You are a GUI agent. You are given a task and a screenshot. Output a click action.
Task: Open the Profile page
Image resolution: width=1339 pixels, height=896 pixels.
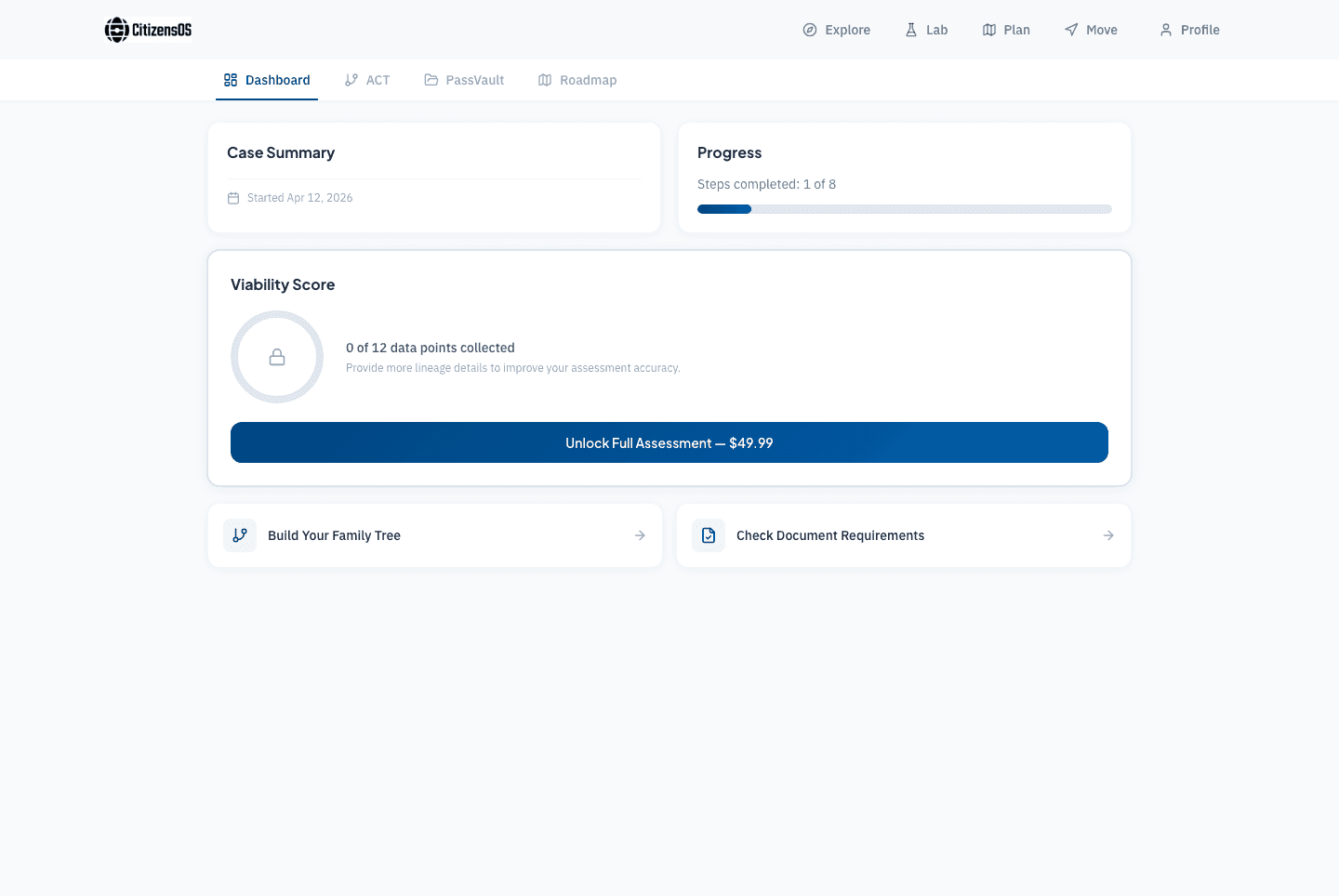(x=1189, y=30)
